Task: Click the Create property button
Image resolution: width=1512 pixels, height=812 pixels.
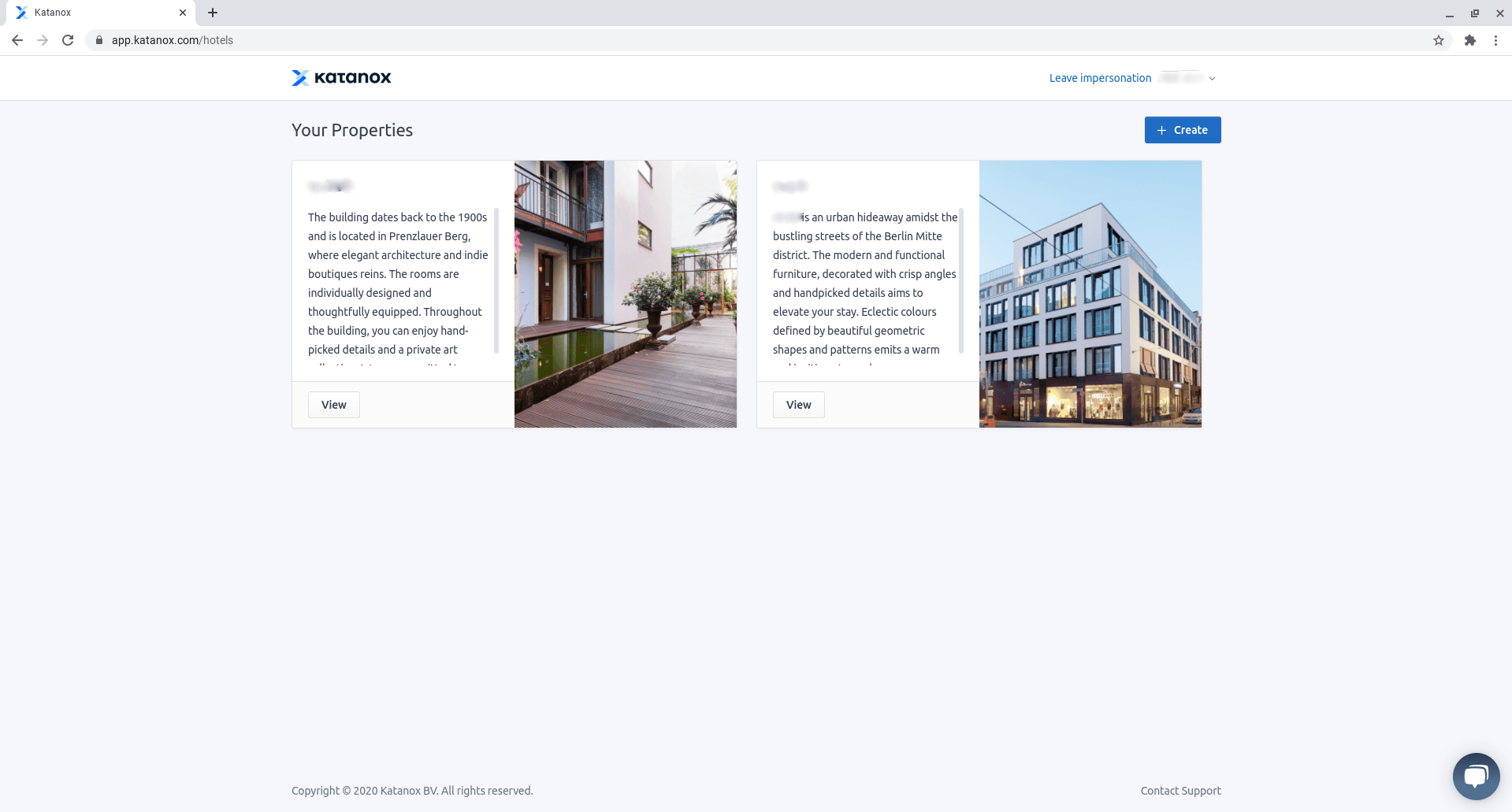Action: pos(1182,130)
